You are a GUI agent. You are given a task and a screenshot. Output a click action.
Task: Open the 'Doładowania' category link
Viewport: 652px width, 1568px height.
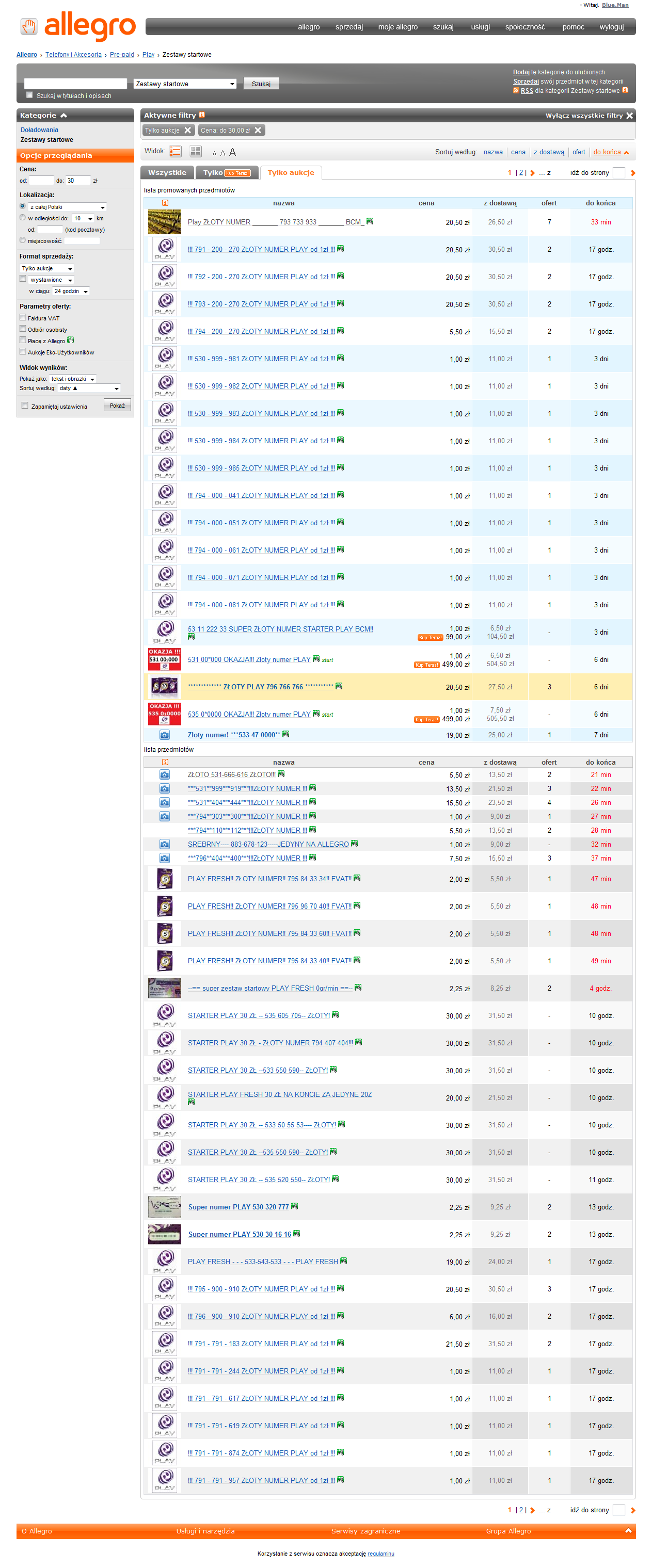point(40,130)
